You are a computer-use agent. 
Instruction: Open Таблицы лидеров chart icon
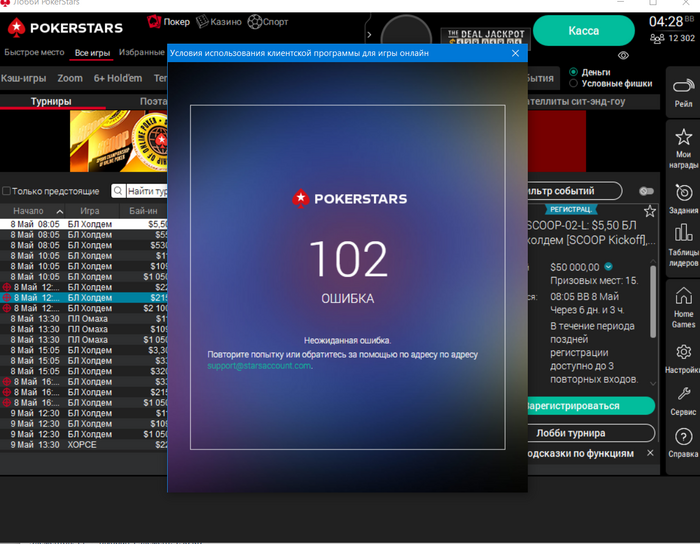tap(683, 233)
